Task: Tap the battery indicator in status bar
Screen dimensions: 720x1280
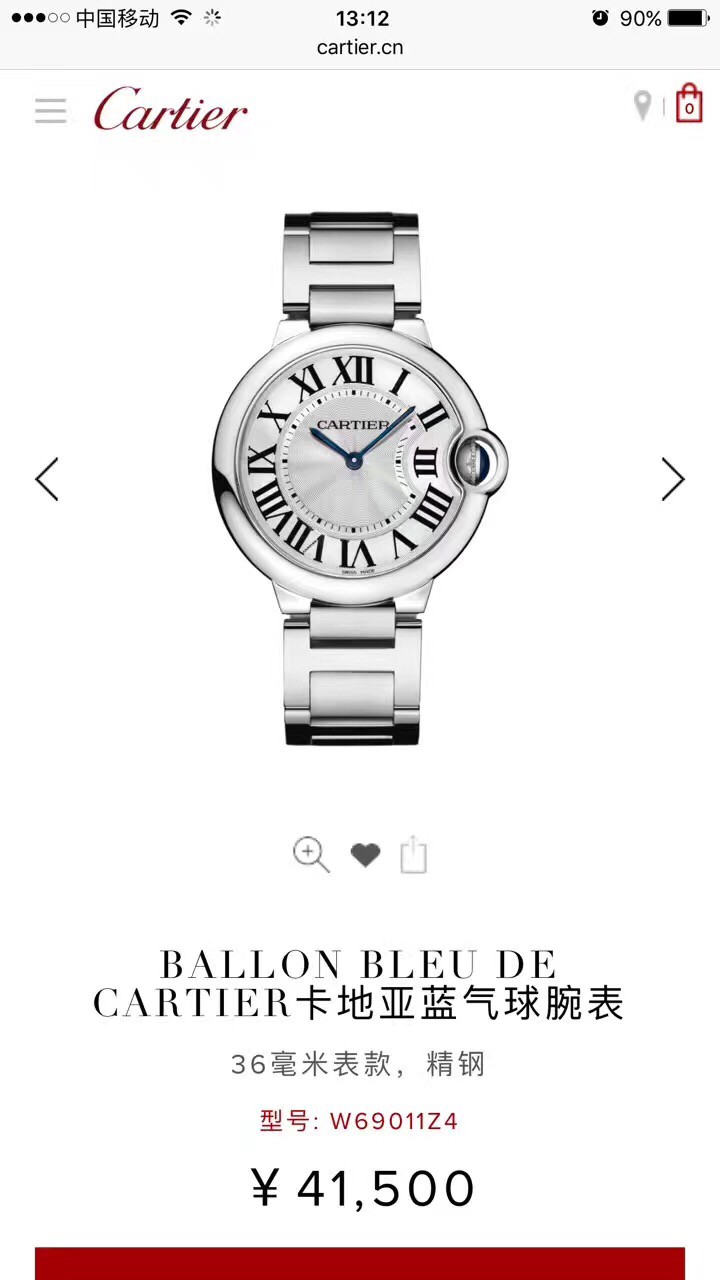Action: click(x=688, y=18)
